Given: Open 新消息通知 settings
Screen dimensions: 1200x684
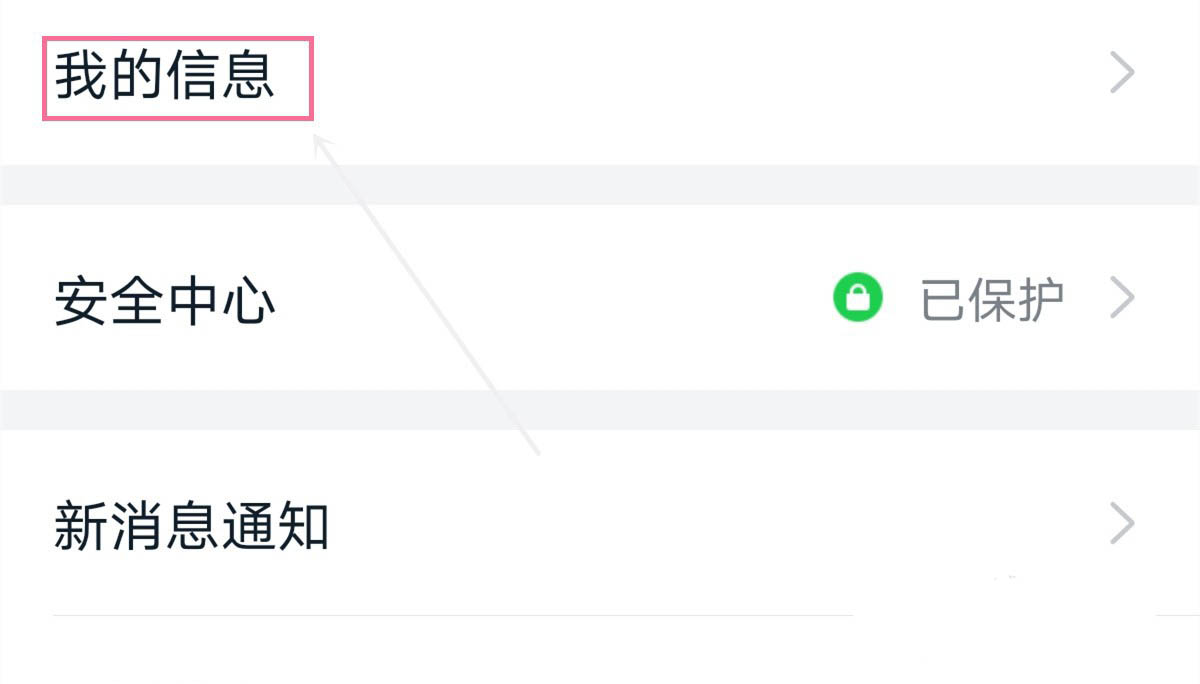Looking at the screenshot, I should pos(190,525).
